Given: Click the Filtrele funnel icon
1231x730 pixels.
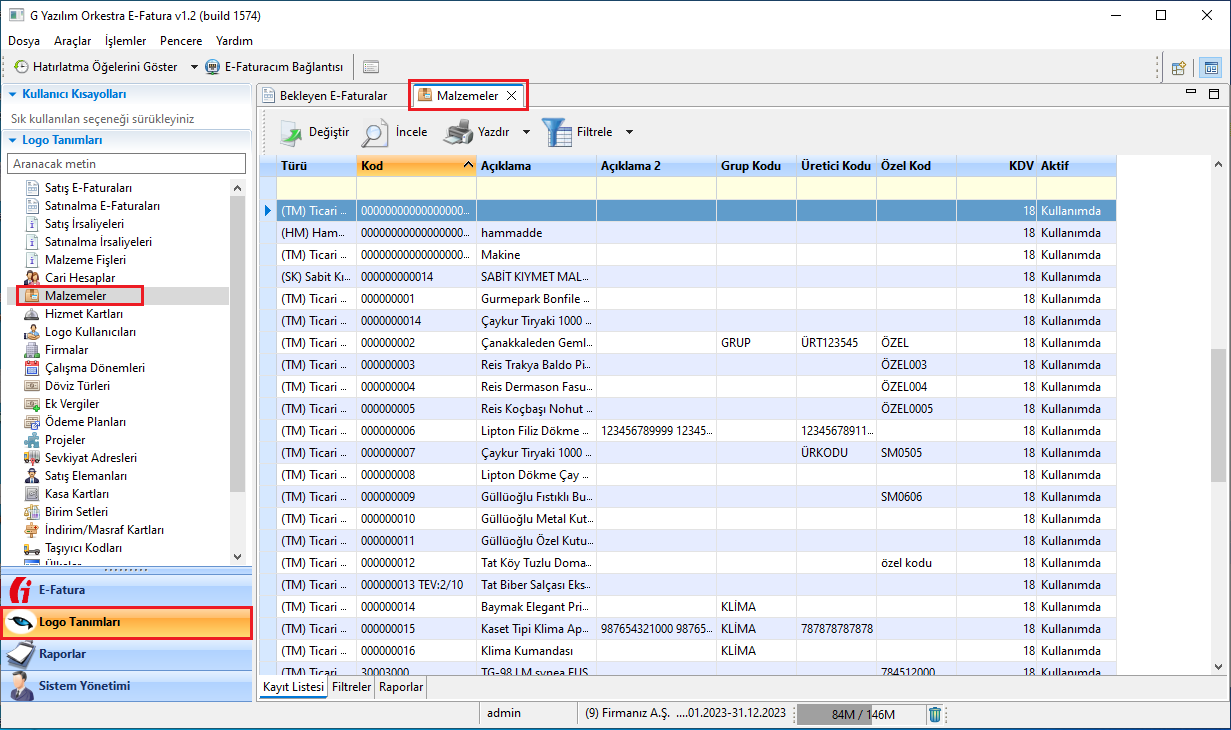Looking at the screenshot, I should coord(557,132).
